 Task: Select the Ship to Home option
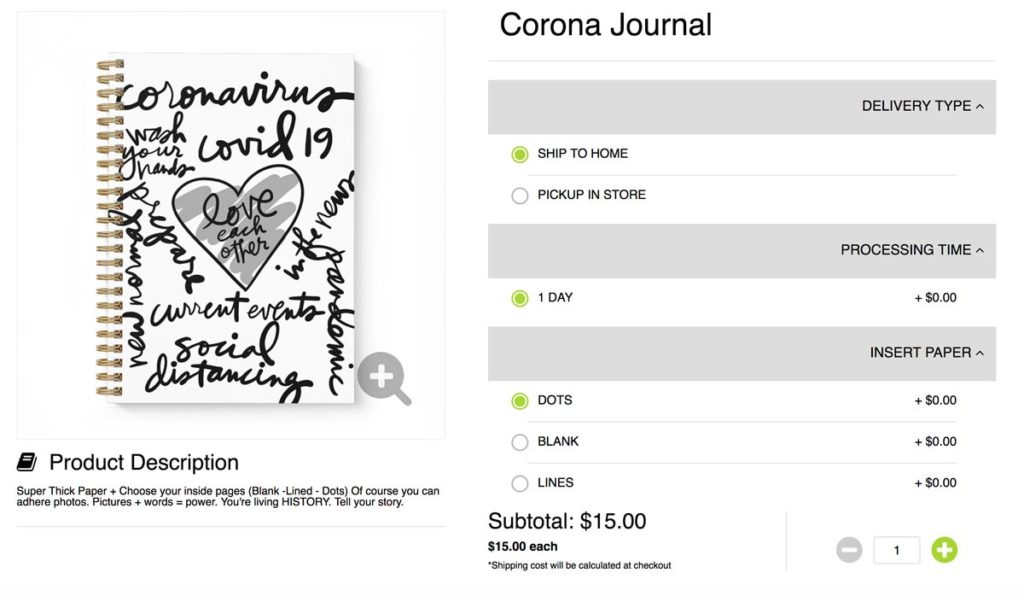[520, 154]
